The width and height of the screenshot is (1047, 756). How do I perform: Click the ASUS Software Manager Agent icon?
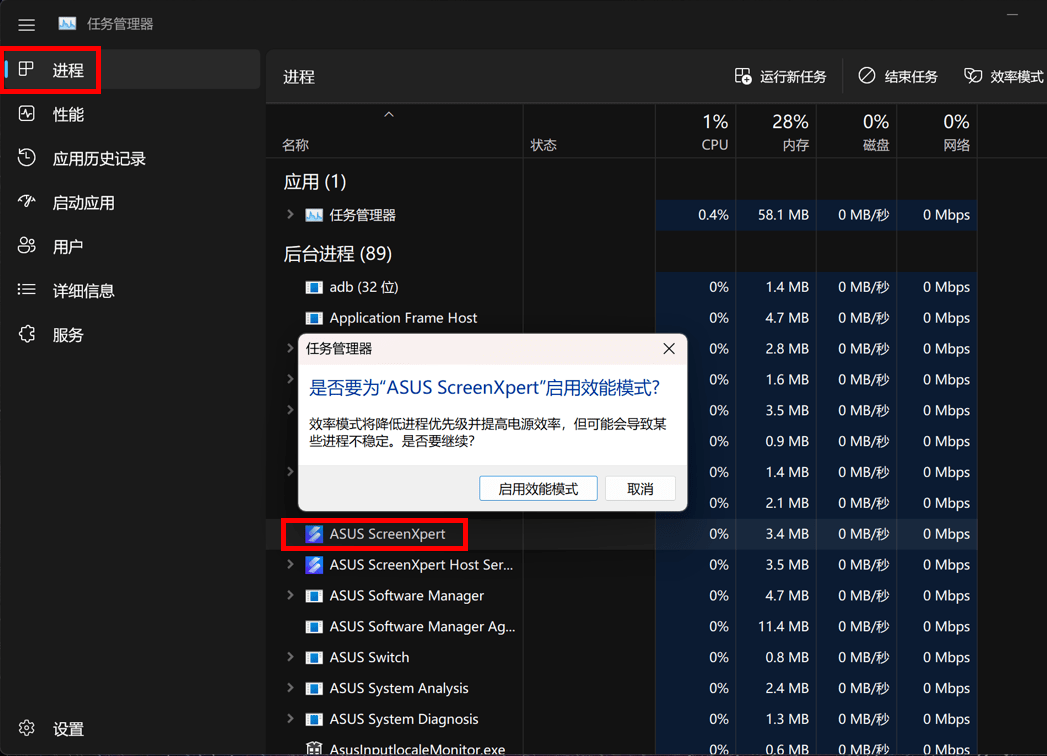point(314,626)
